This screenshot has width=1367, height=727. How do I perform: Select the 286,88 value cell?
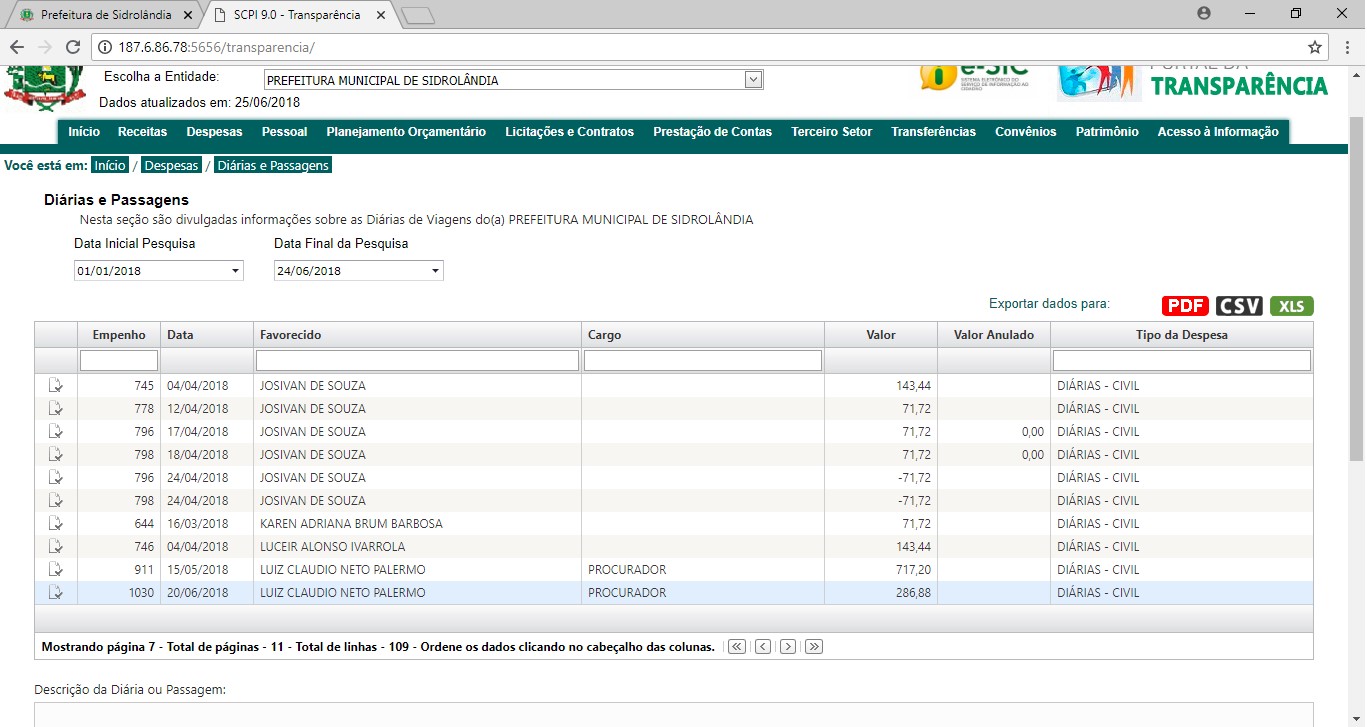(881, 592)
